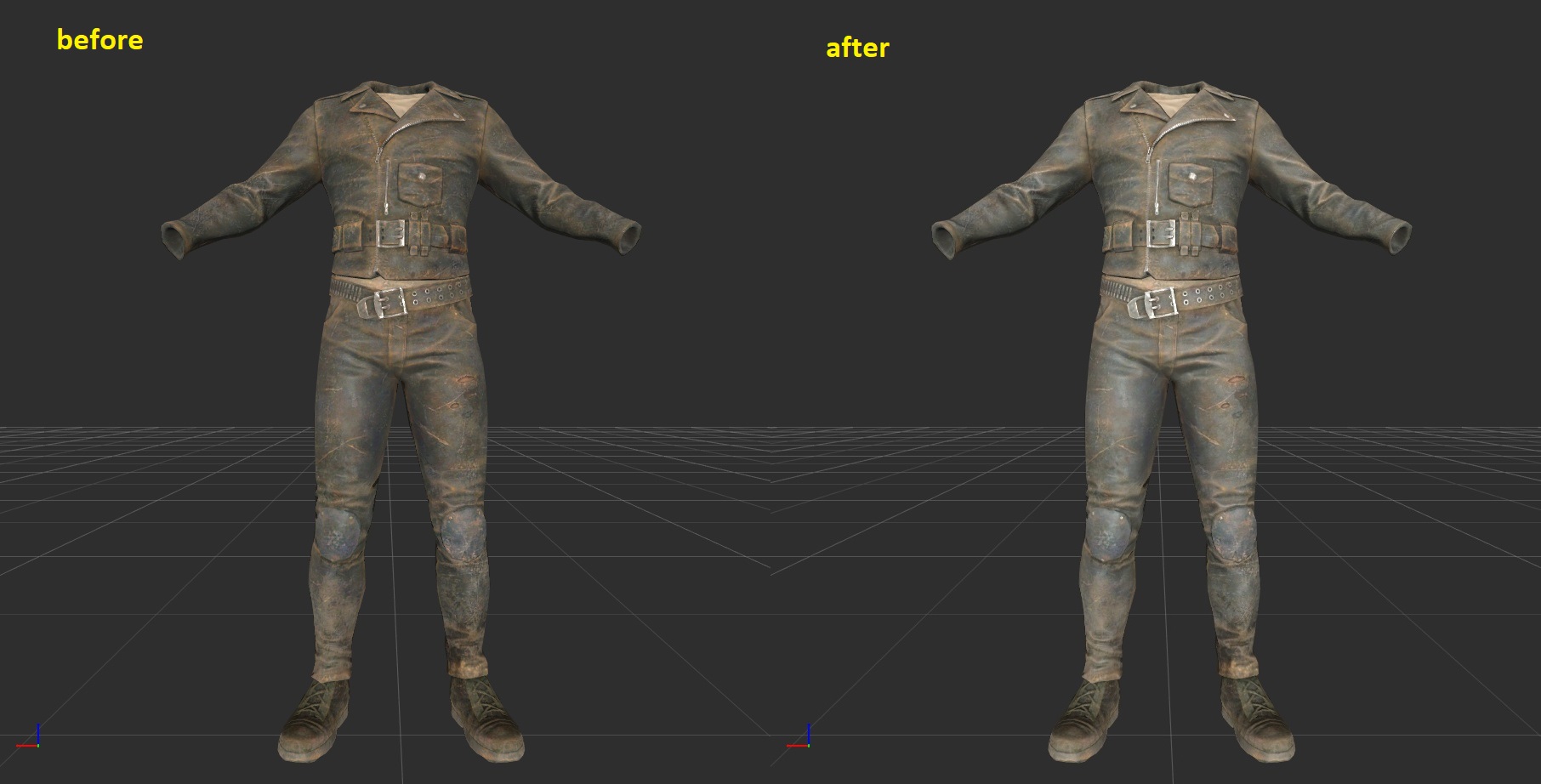Select the leather jacket mesh in the after view

[x=1171, y=179]
